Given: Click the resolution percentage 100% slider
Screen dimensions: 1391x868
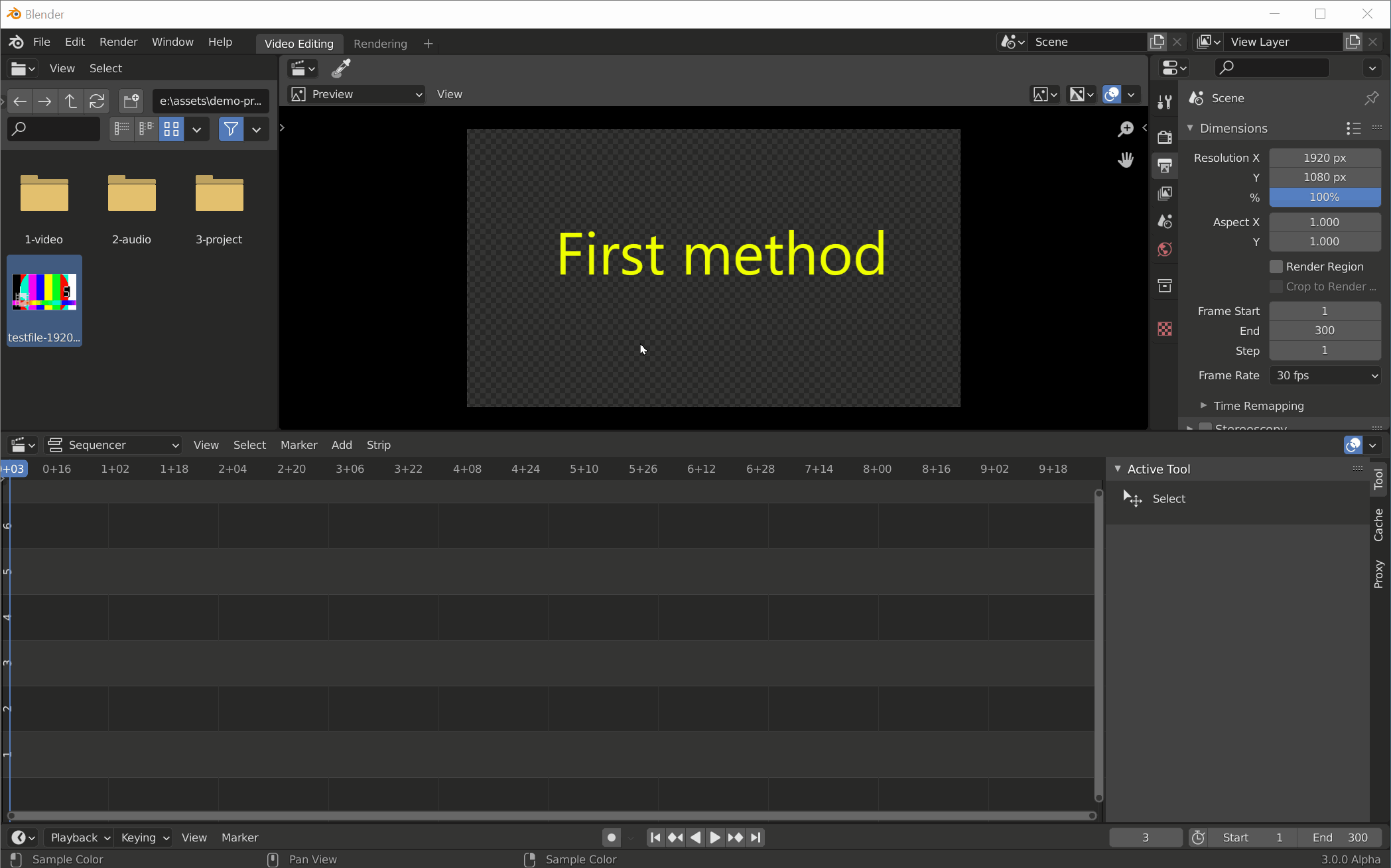Looking at the screenshot, I should coord(1325,197).
